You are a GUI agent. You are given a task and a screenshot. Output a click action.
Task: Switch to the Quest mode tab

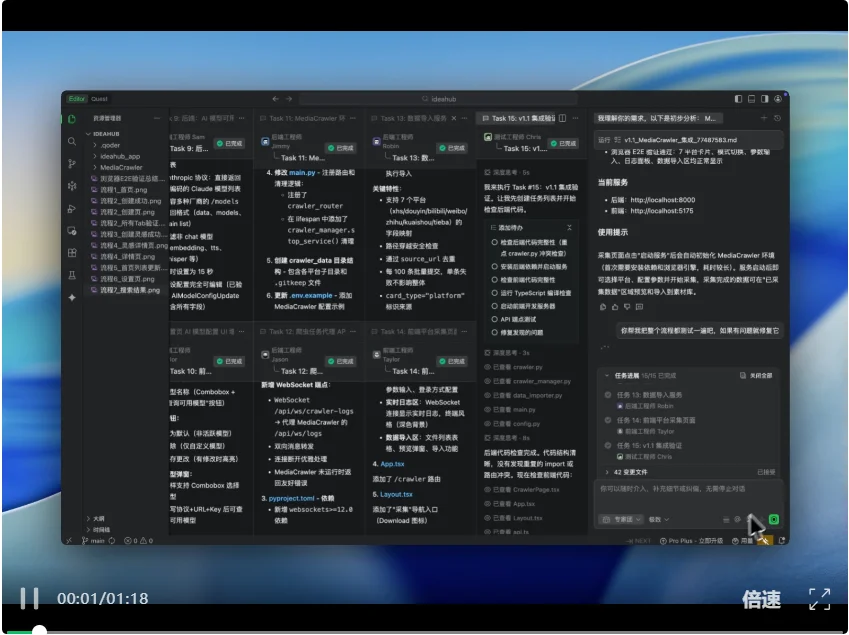99,99
